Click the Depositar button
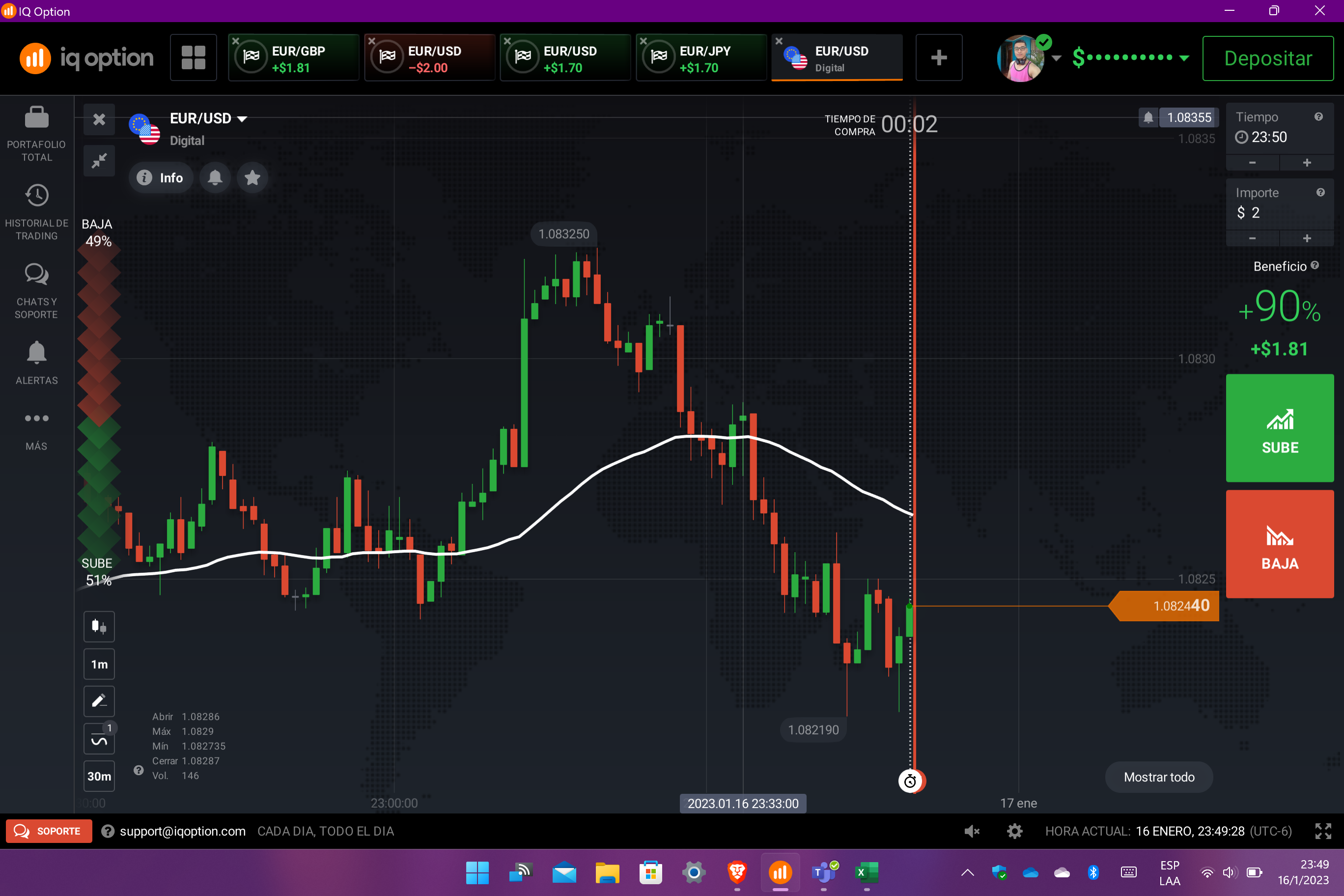Screen dimensions: 1344x896 coord(1267,58)
